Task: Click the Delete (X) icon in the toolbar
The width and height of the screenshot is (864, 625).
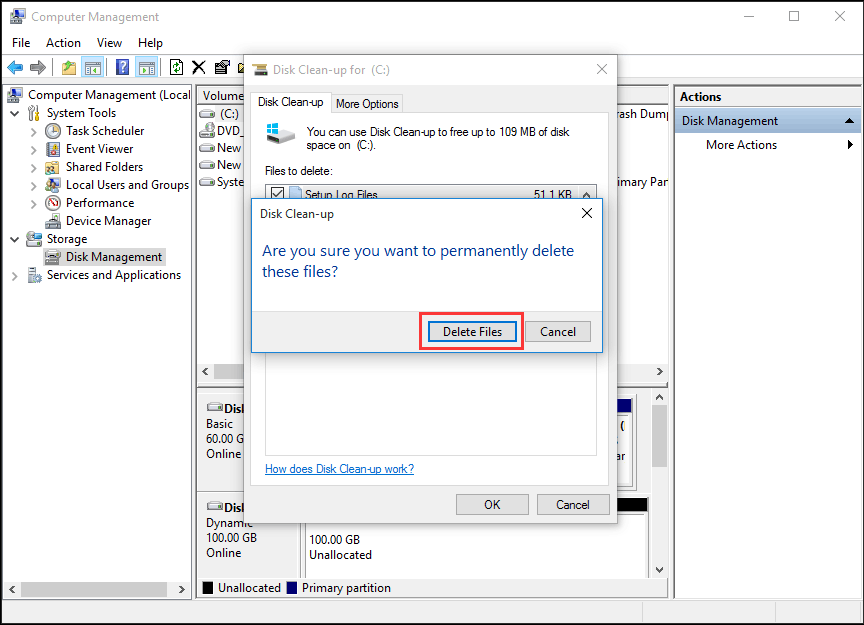Action: pyautogui.click(x=197, y=67)
